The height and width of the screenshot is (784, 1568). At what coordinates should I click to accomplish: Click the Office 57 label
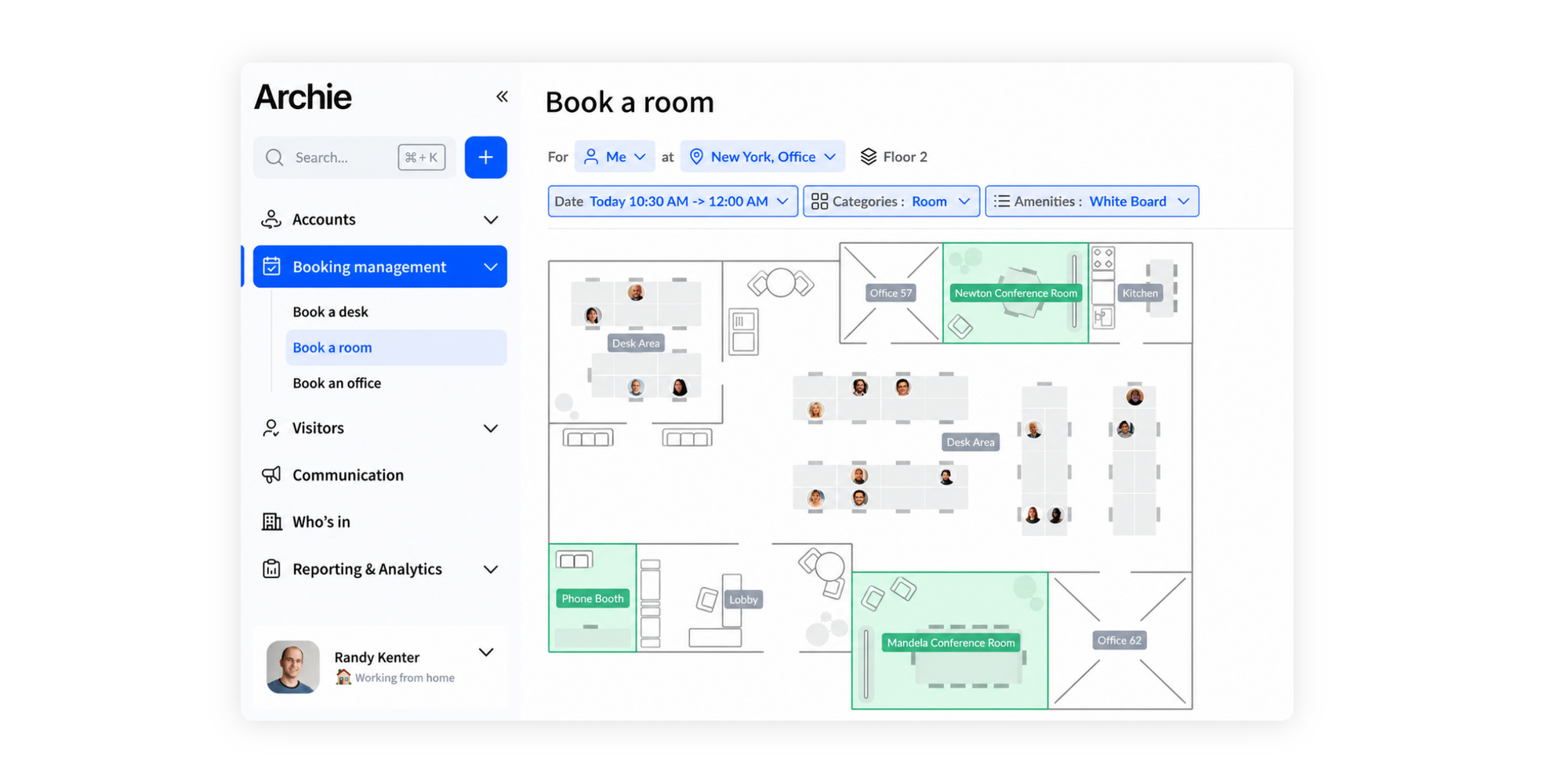pyautogui.click(x=891, y=293)
